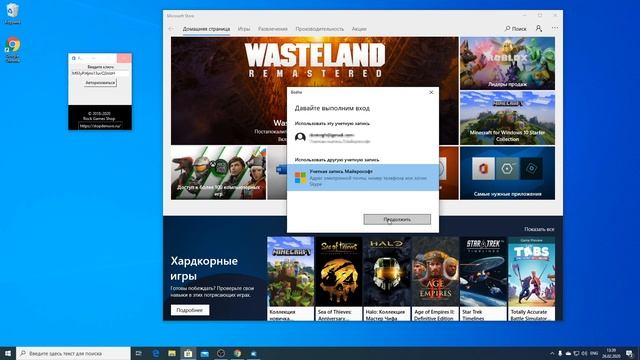Click the Показать все link
Viewport: 640px width, 360px height.
point(539,229)
